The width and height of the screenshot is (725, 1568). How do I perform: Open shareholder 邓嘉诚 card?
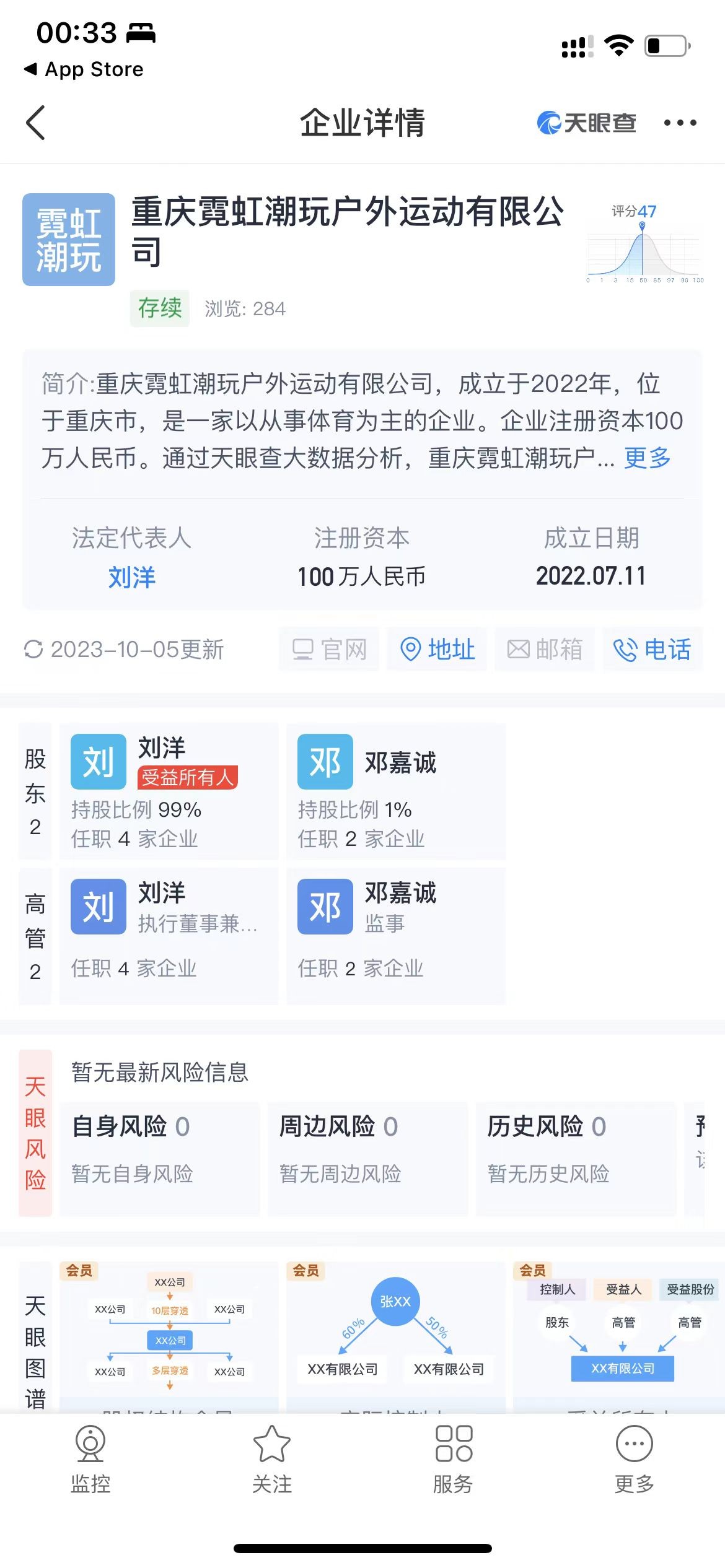(395, 791)
